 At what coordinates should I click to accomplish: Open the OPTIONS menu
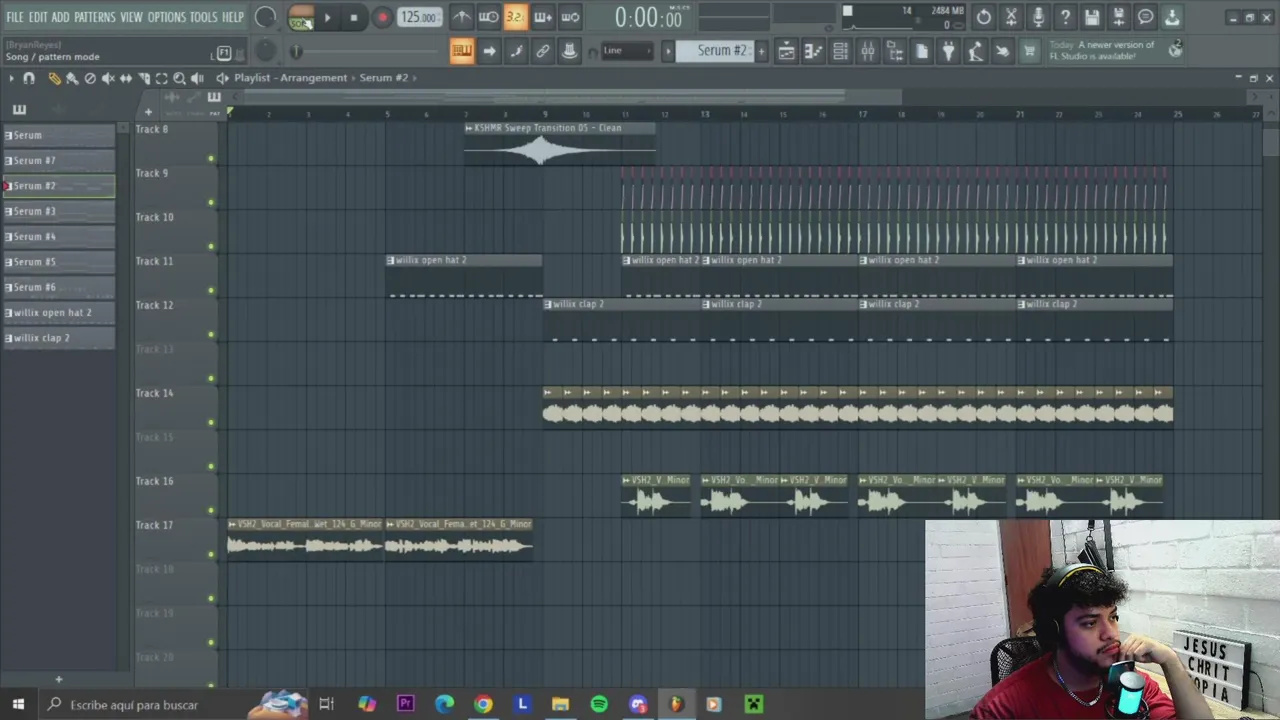(x=167, y=17)
